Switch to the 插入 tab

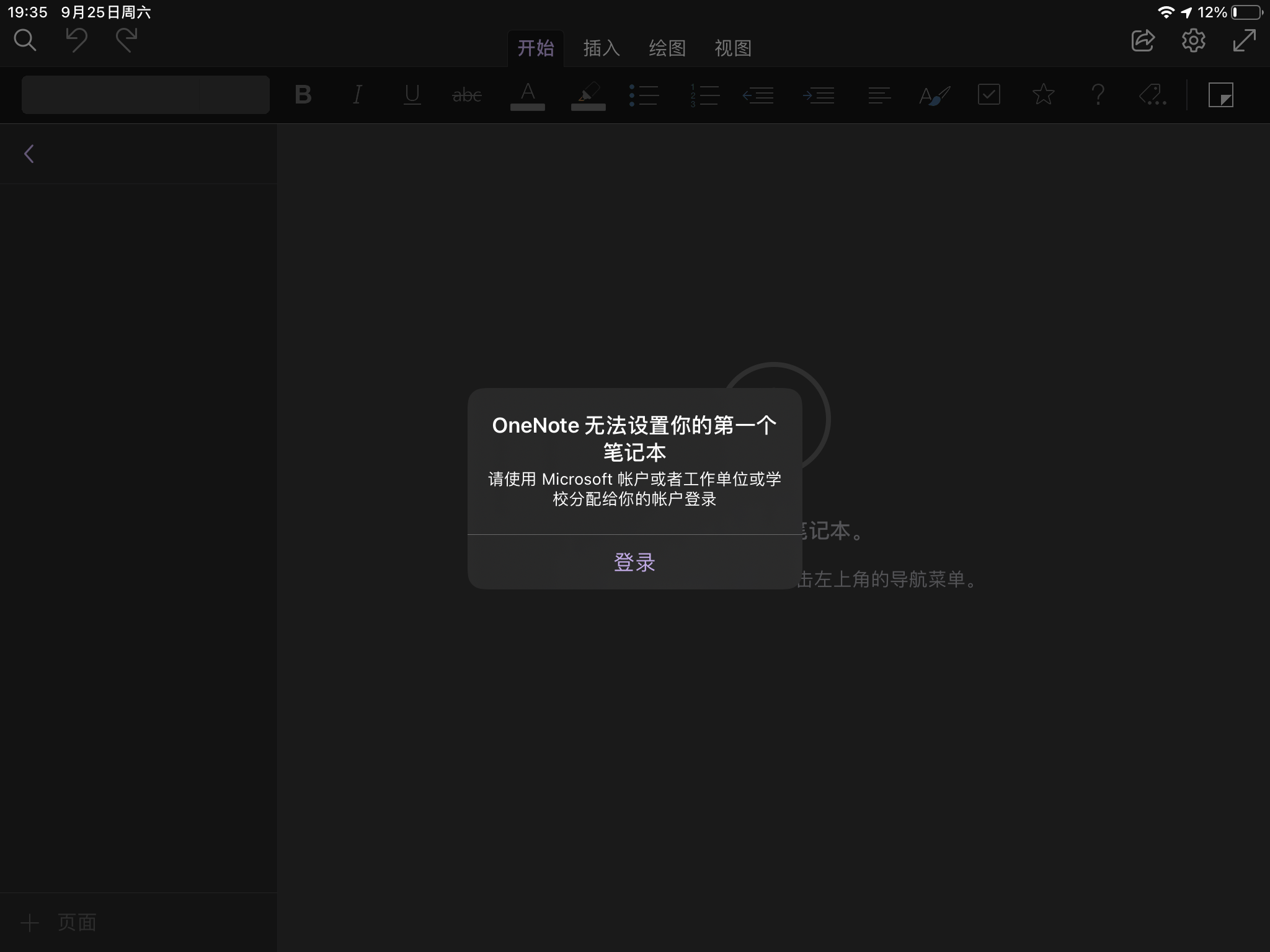pos(601,48)
